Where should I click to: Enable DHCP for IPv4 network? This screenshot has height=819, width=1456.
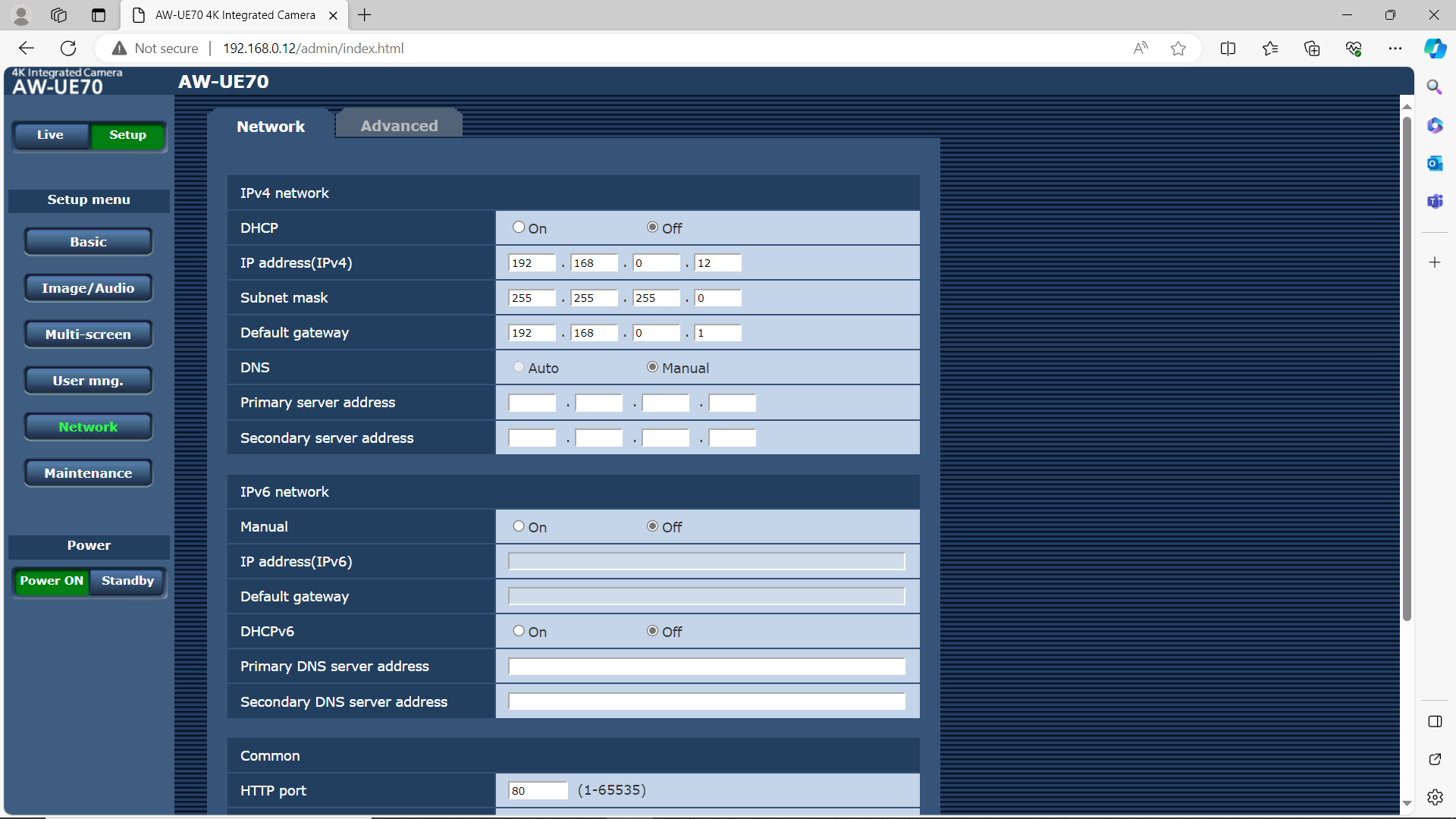coord(519,227)
